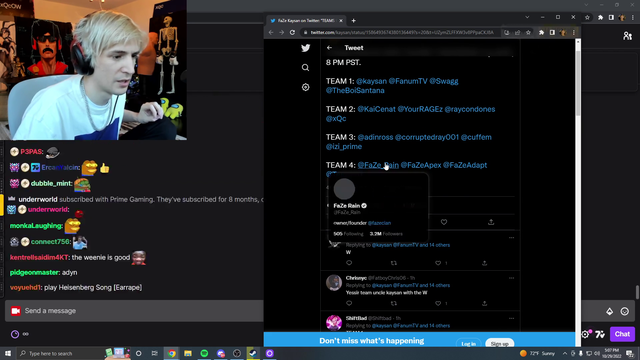Share the main tweet with the upload icon
The image size is (640, 360).
491,222
